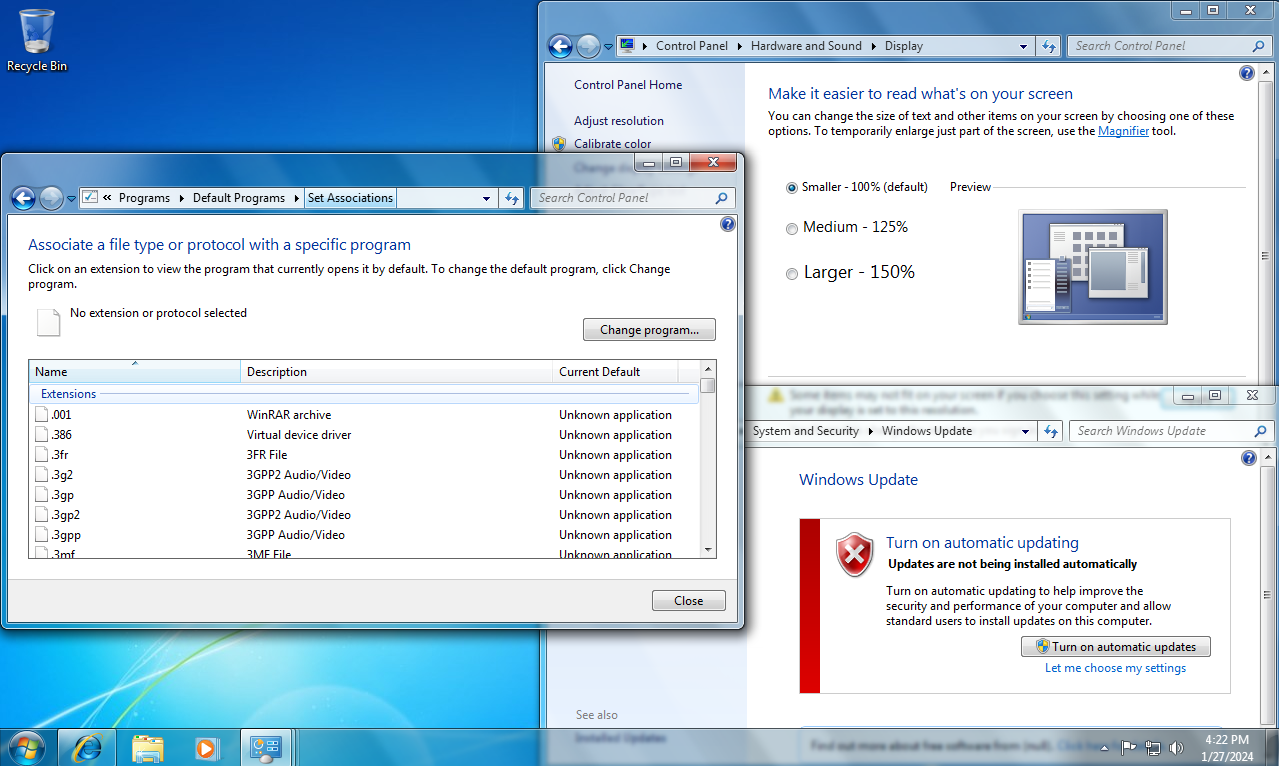Image resolution: width=1279 pixels, height=766 pixels.
Task: Click Default Programs breadcrumb
Action: [239, 198]
